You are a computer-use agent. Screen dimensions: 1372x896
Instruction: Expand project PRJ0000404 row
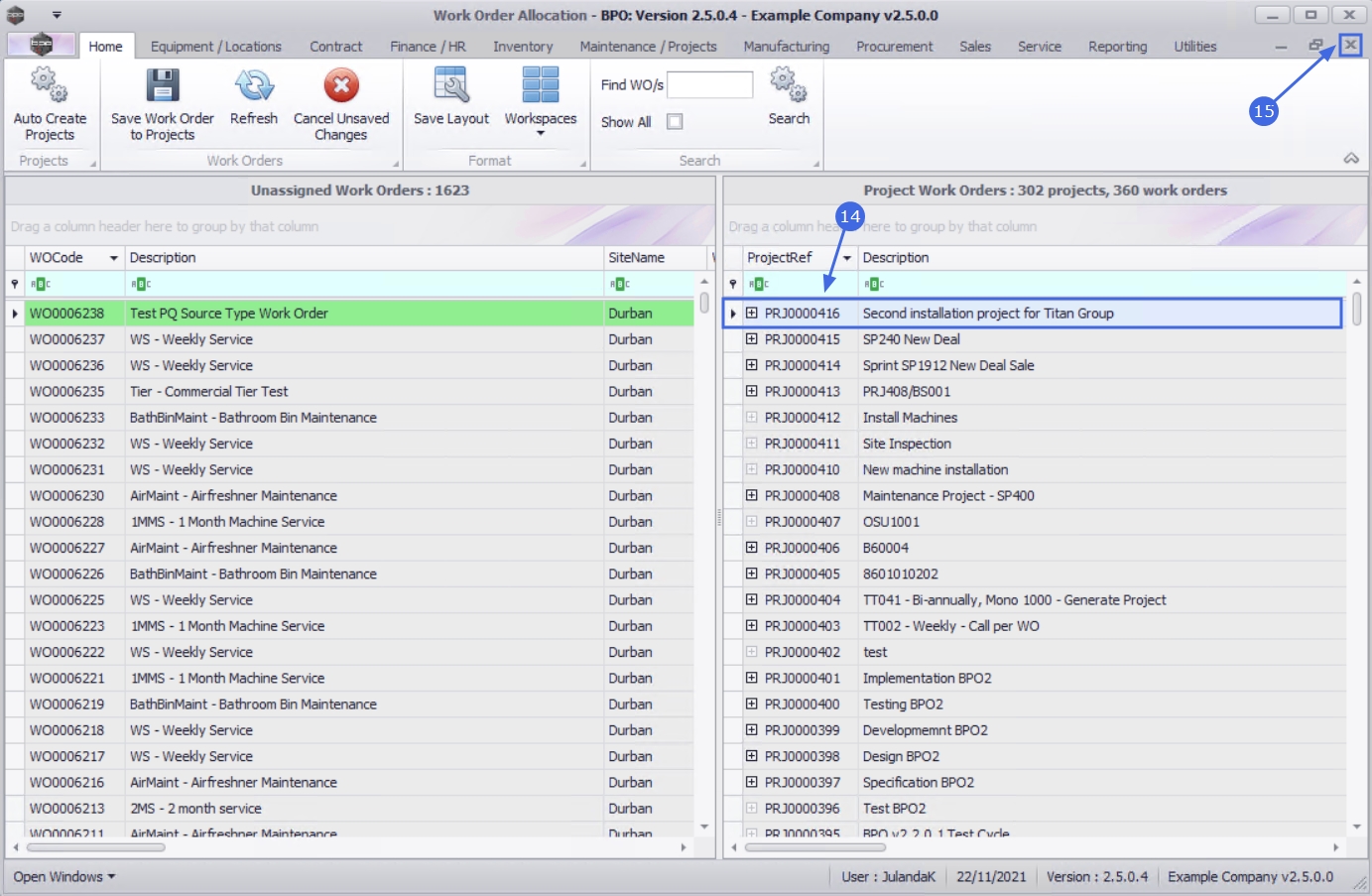point(752,599)
